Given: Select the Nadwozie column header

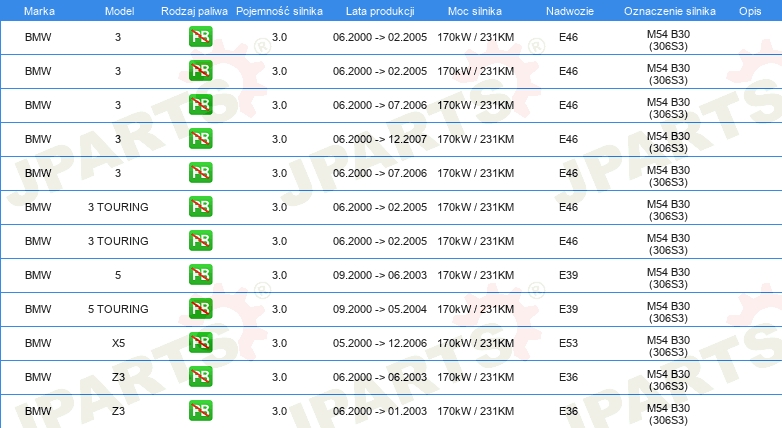Looking at the screenshot, I should click(x=570, y=11).
